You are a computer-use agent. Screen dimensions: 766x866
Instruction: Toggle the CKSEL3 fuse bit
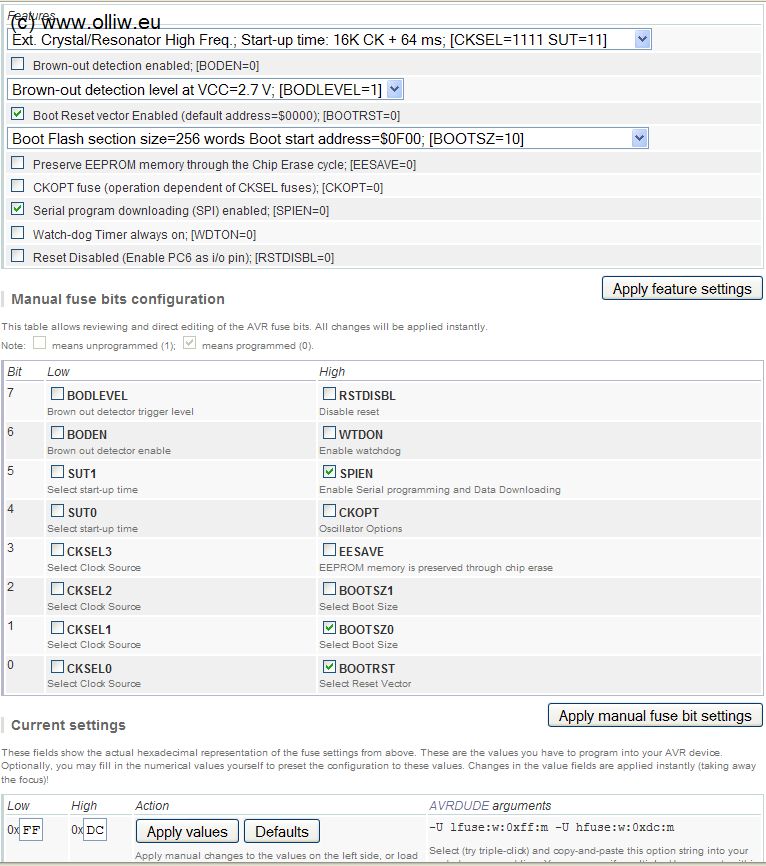point(58,551)
